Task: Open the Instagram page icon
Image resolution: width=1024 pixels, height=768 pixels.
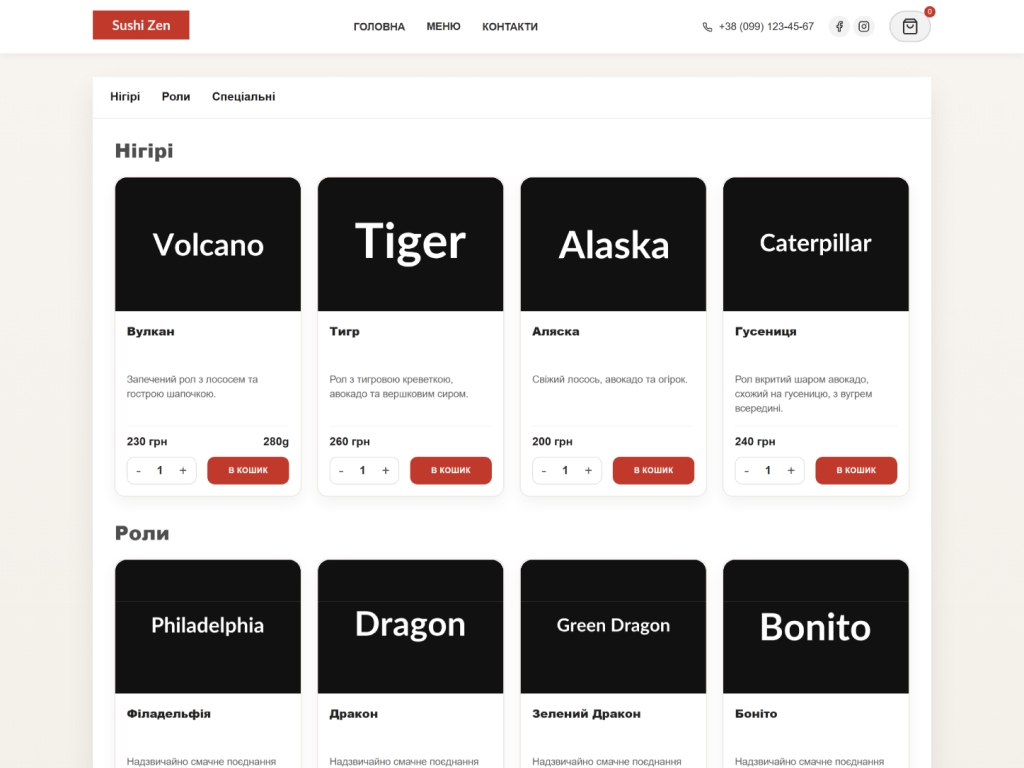Action: pyautogui.click(x=864, y=27)
